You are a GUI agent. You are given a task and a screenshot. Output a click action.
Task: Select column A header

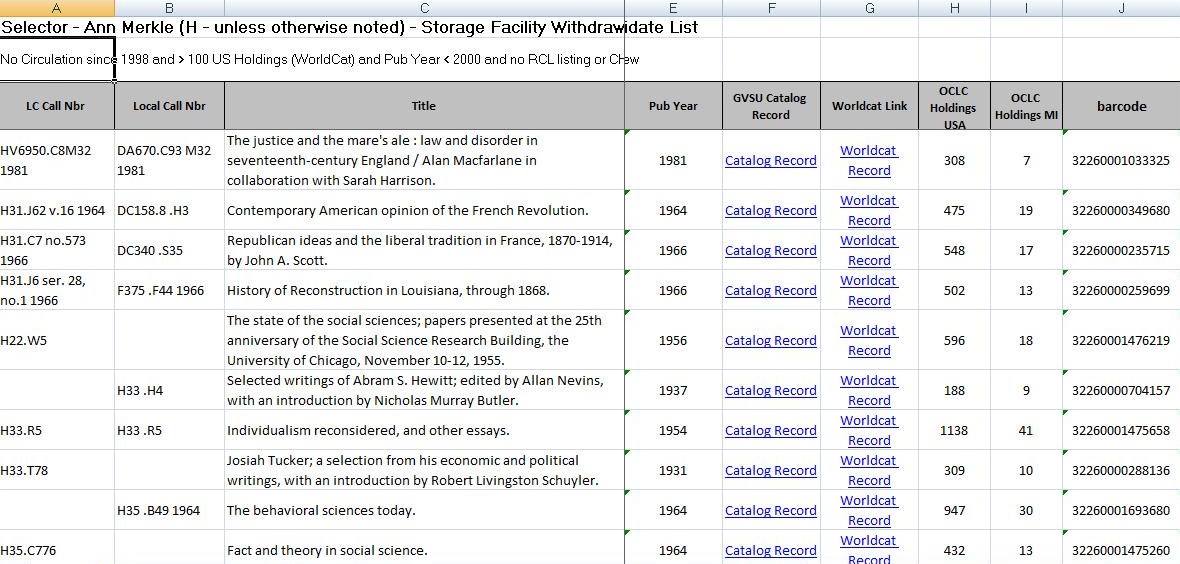click(57, 9)
